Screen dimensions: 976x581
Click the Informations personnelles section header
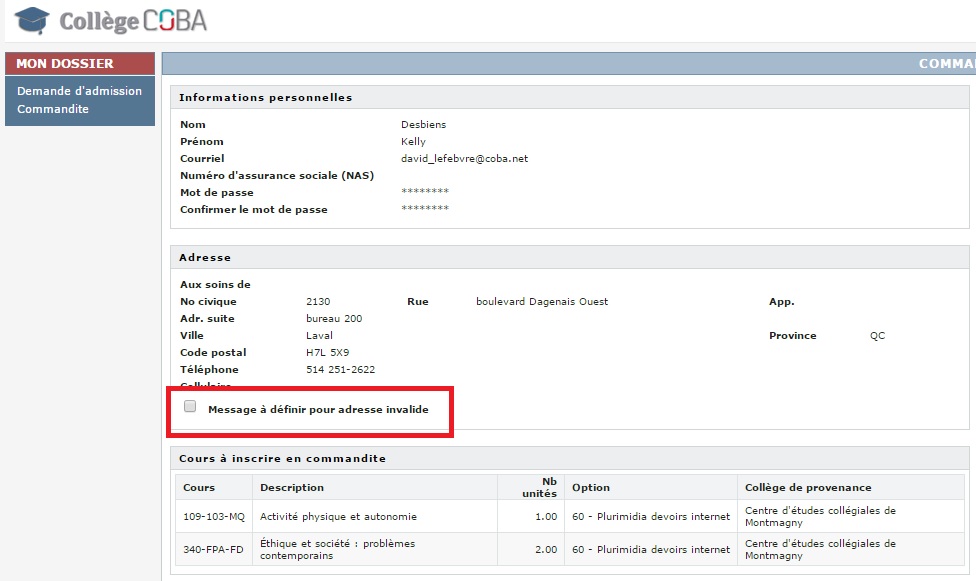pyautogui.click(x=265, y=97)
